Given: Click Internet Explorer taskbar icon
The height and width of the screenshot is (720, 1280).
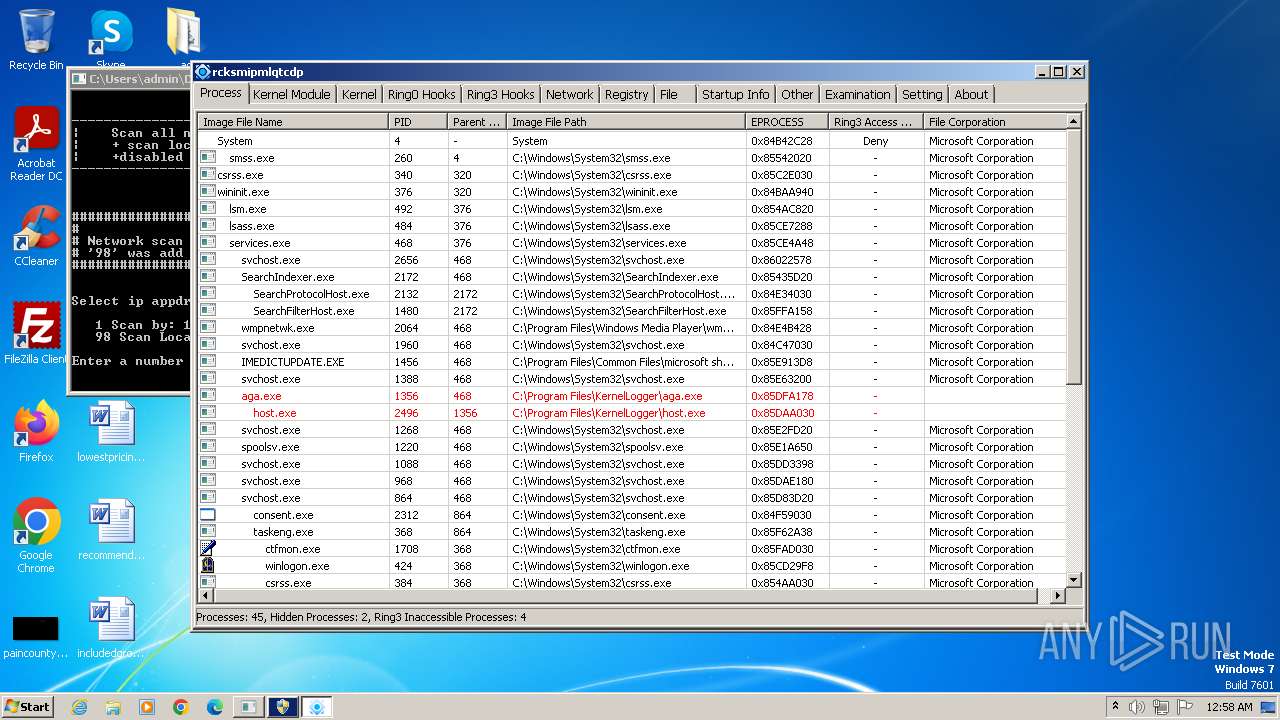Looking at the screenshot, I should coord(79,707).
